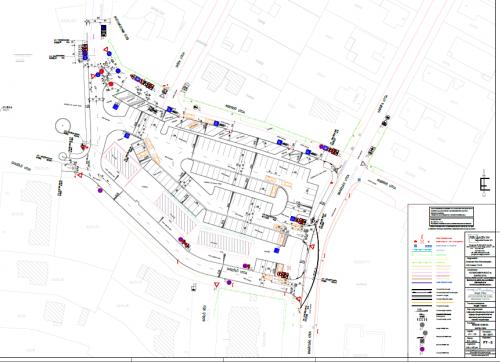500x362 pixels.
Task: Click the gray circle symbol in the legend
Action: coord(422,325)
